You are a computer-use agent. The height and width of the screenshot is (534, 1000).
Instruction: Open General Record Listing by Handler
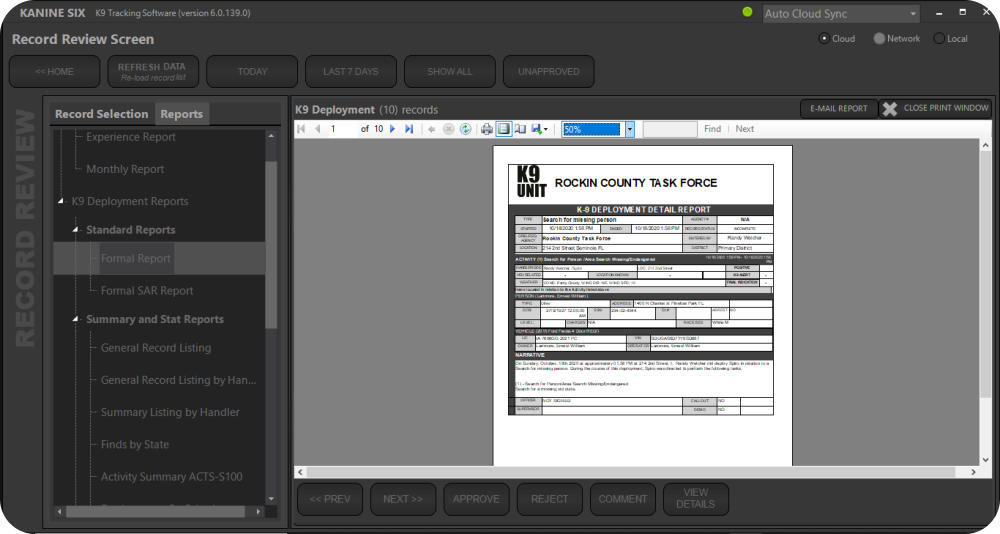(x=179, y=380)
